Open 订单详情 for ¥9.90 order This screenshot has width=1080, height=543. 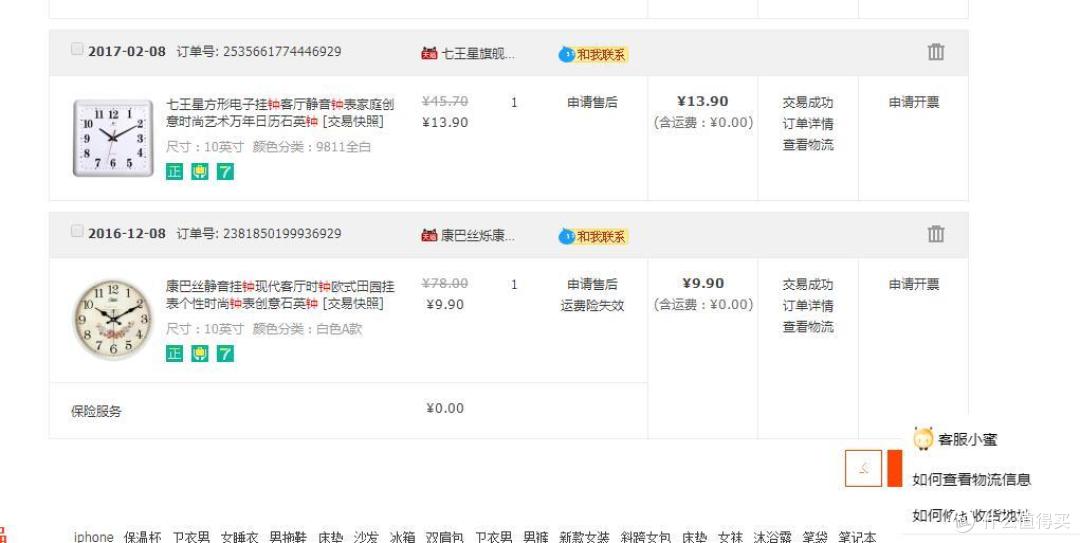point(808,305)
